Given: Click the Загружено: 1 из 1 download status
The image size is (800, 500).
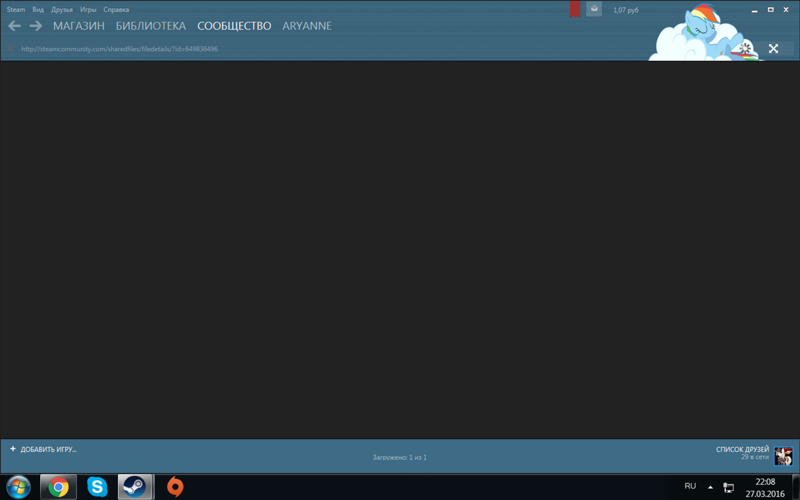Looking at the screenshot, I should click(399, 458).
